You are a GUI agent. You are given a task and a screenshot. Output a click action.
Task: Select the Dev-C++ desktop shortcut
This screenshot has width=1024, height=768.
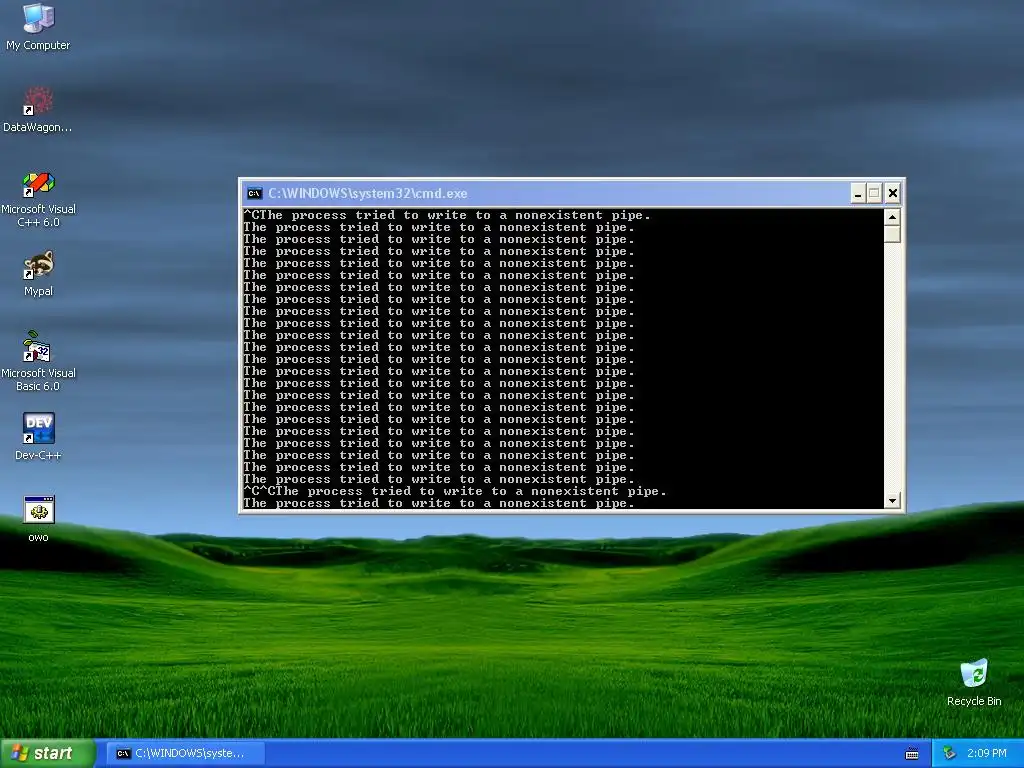(x=38, y=436)
